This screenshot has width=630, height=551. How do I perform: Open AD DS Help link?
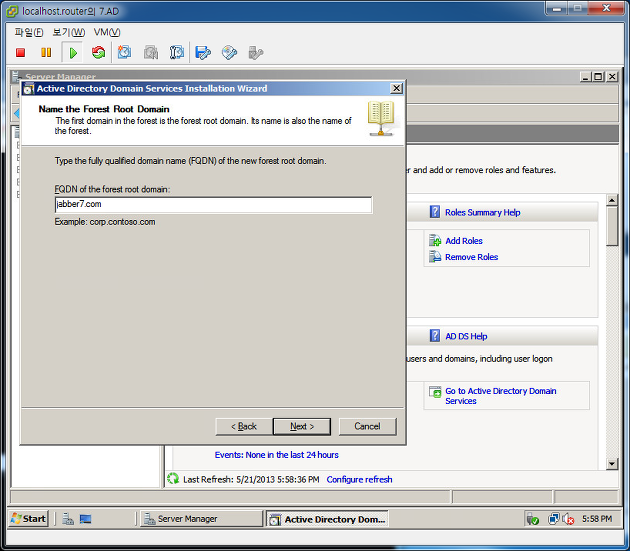(x=466, y=336)
